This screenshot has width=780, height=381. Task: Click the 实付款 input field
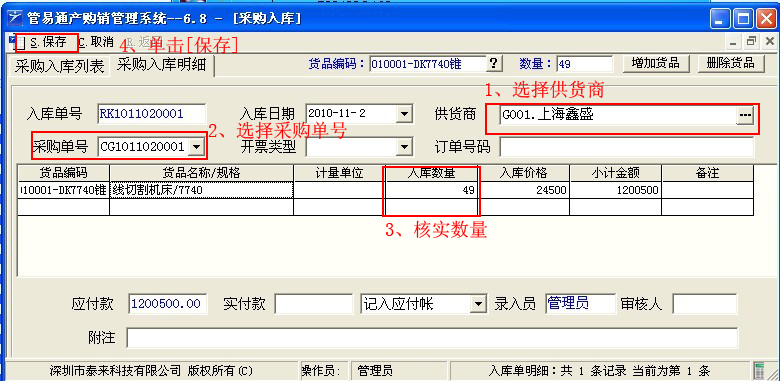point(313,304)
